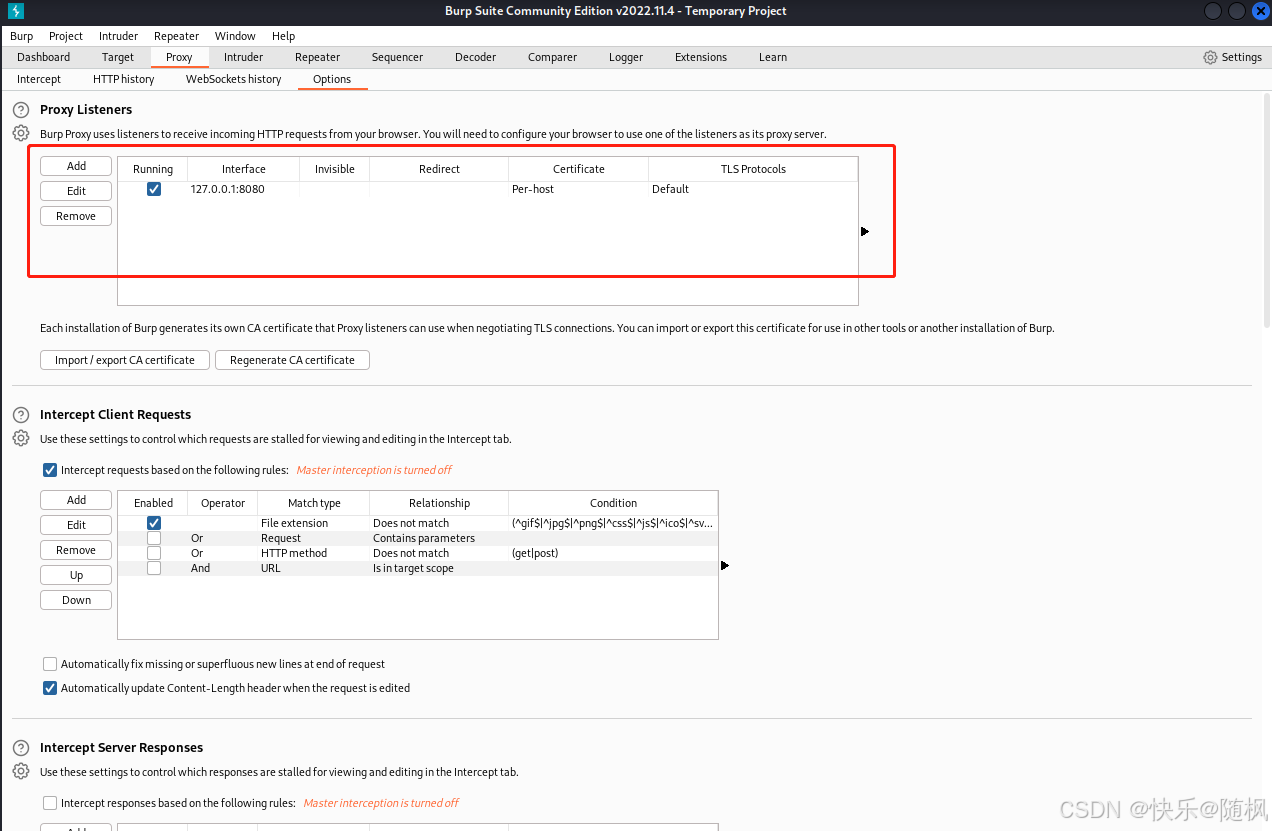
Task: Open the Intercept Server Responses gear icon
Action: pos(21,771)
